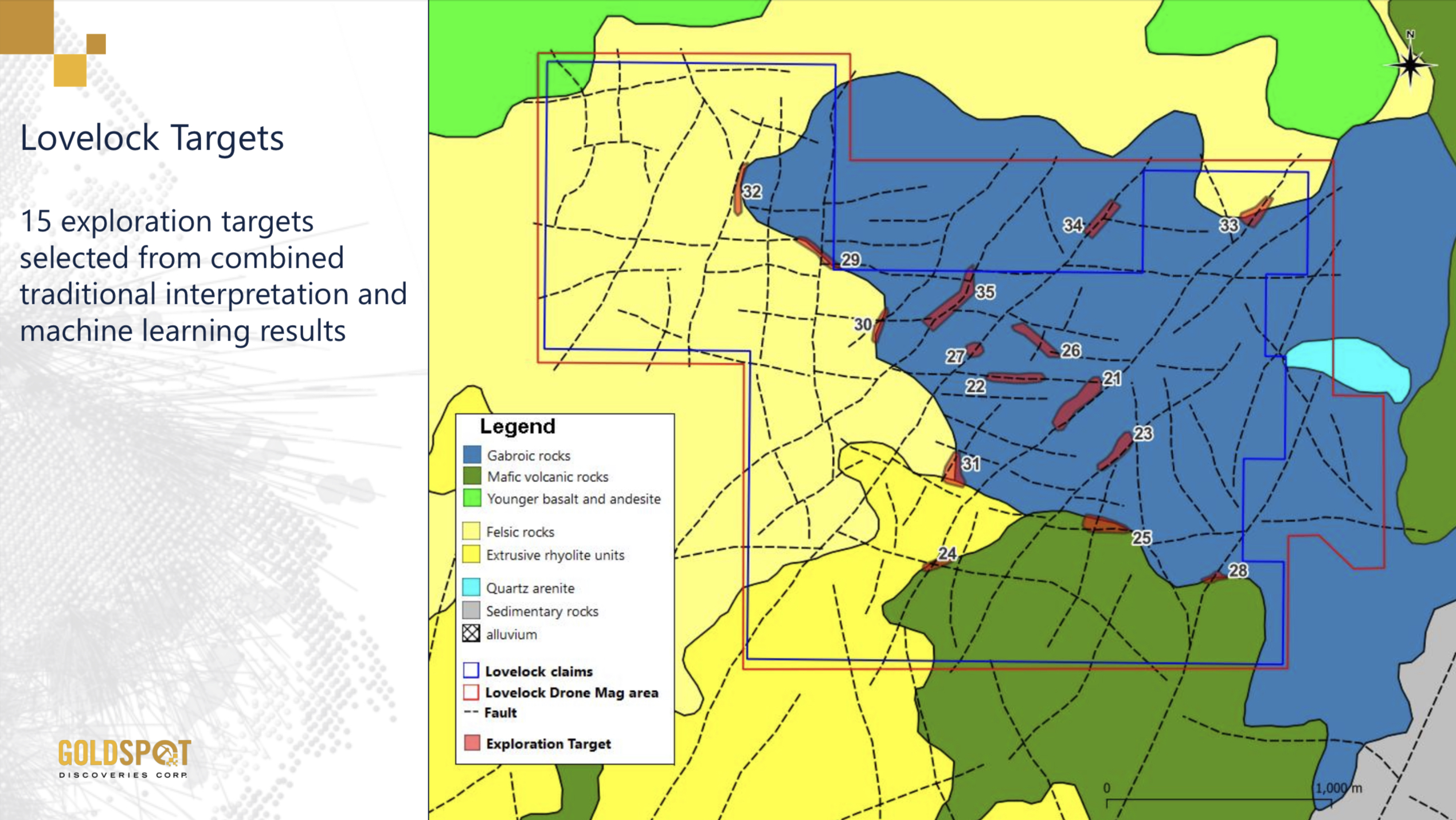Click the Gabroic rocks blue legend swatch

pyautogui.click(x=472, y=455)
